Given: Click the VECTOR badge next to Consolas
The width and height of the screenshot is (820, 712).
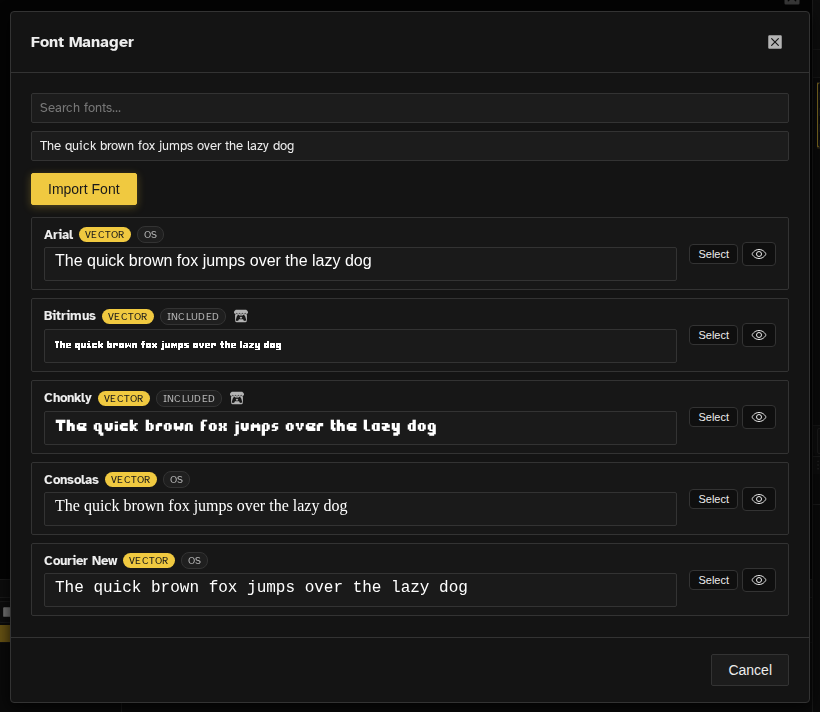Looking at the screenshot, I should [131, 480].
